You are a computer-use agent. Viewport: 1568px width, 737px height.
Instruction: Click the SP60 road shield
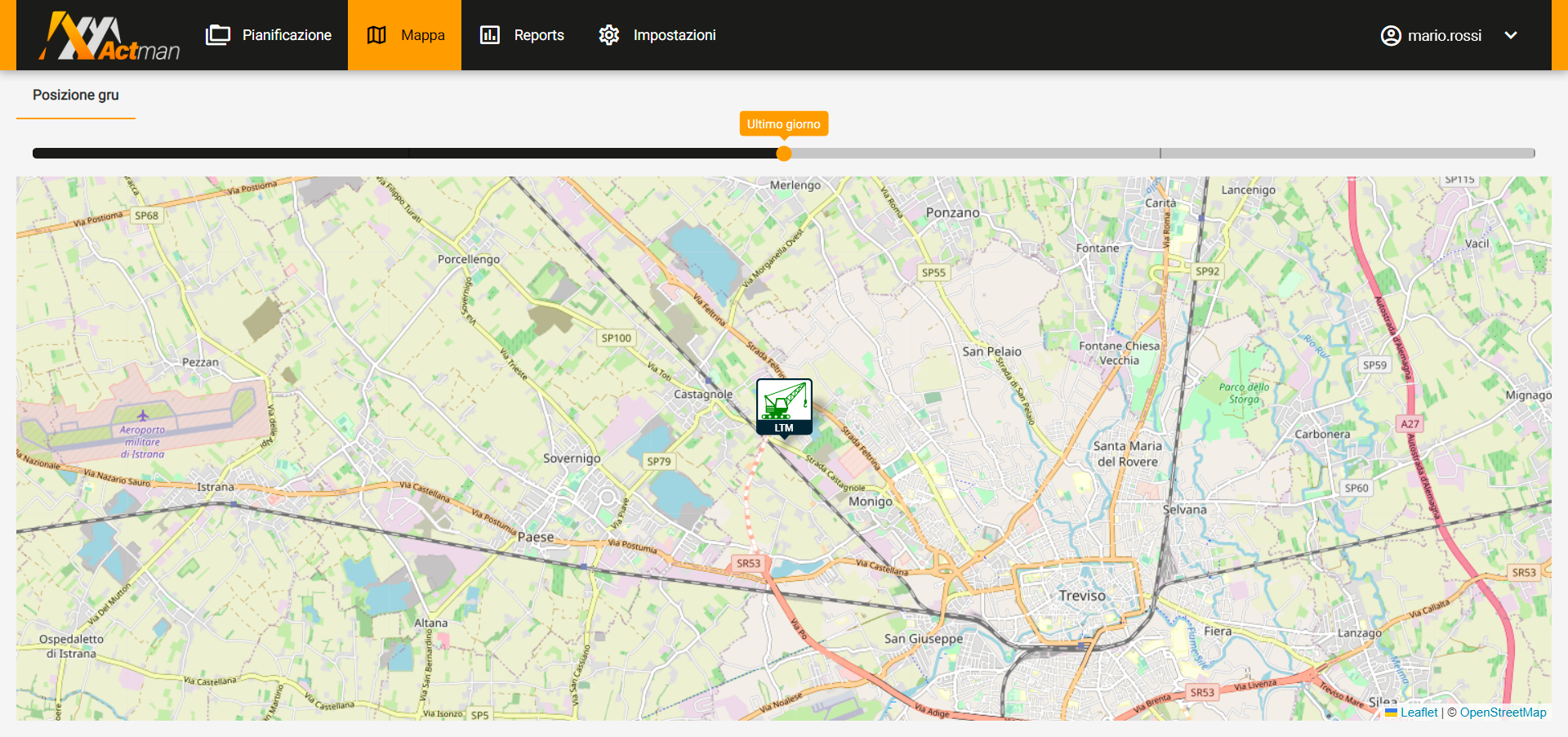pyautogui.click(x=1356, y=488)
